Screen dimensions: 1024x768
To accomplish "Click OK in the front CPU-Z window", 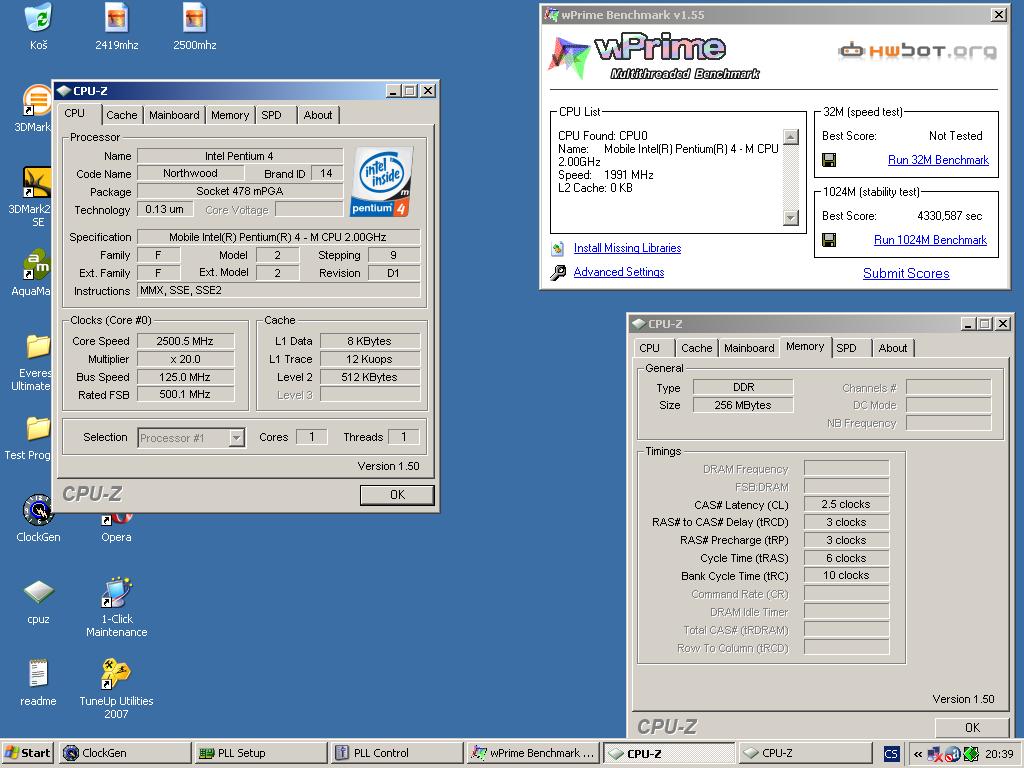I will (x=397, y=495).
